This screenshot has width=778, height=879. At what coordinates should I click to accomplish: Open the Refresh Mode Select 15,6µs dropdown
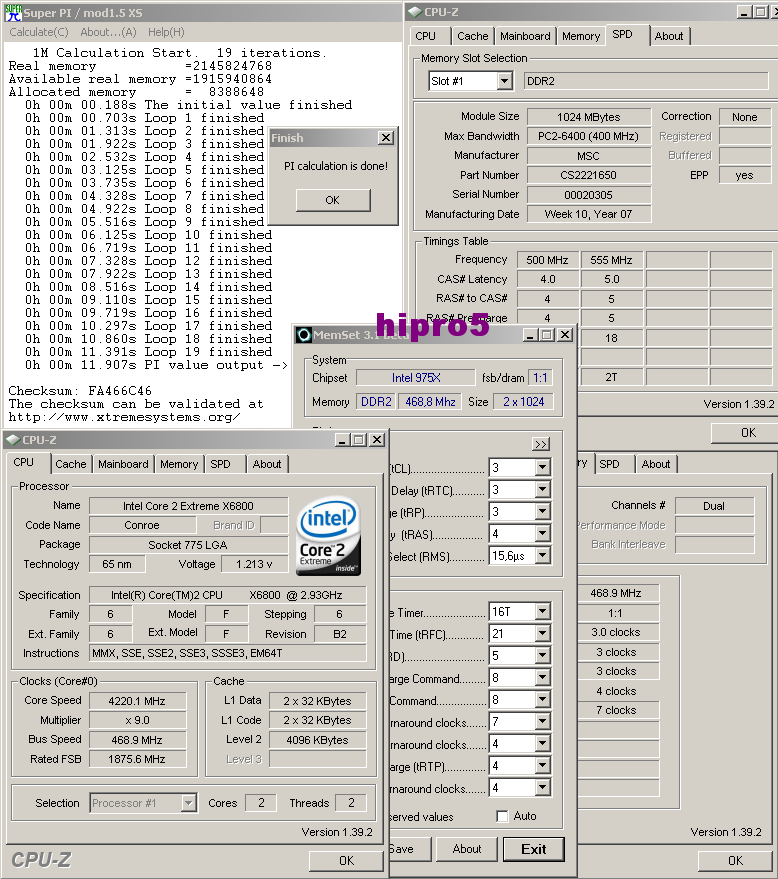point(542,556)
